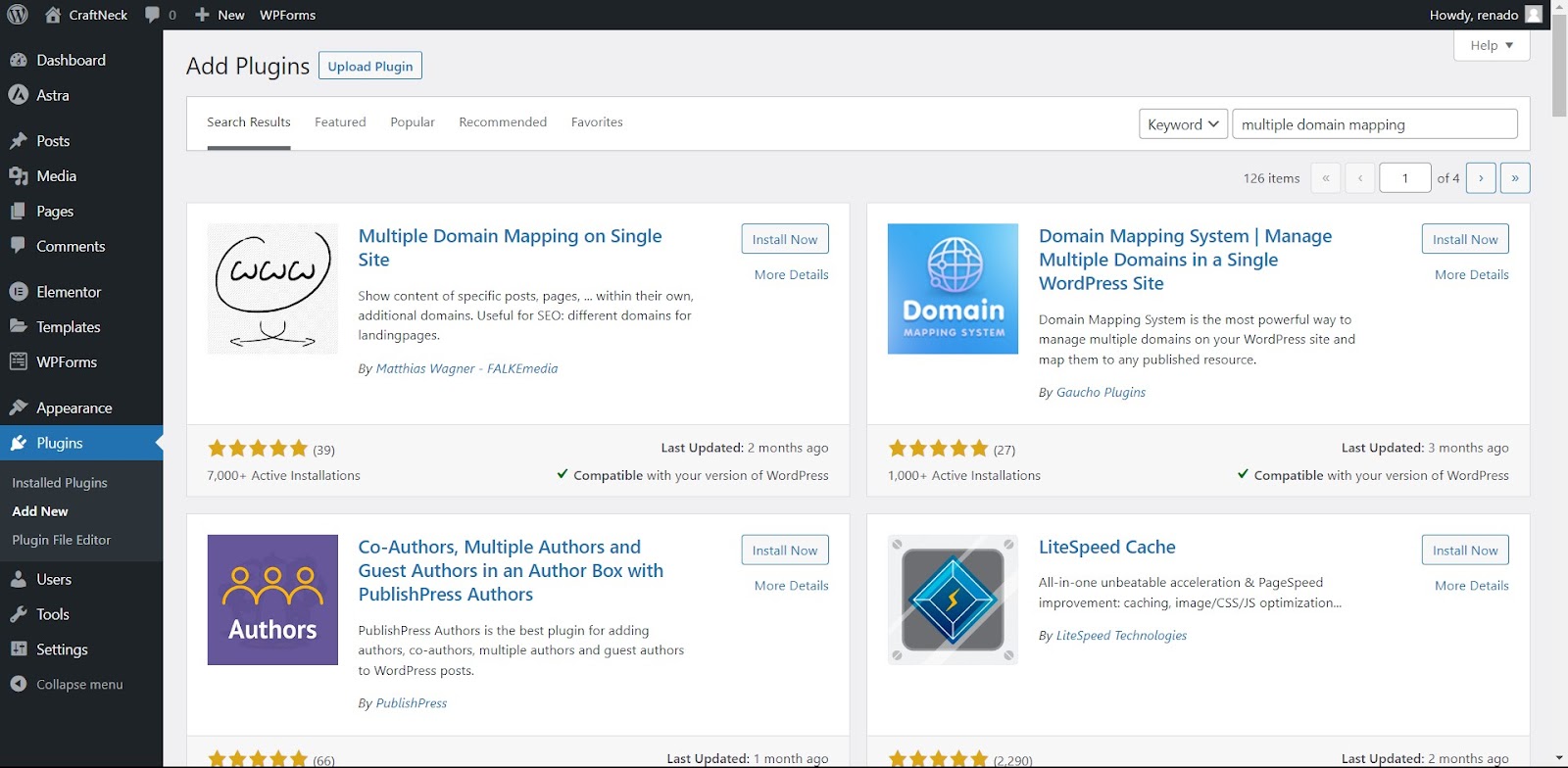Switch to the Featured tab
The width and height of the screenshot is (1568, 768).
(340, 122)
